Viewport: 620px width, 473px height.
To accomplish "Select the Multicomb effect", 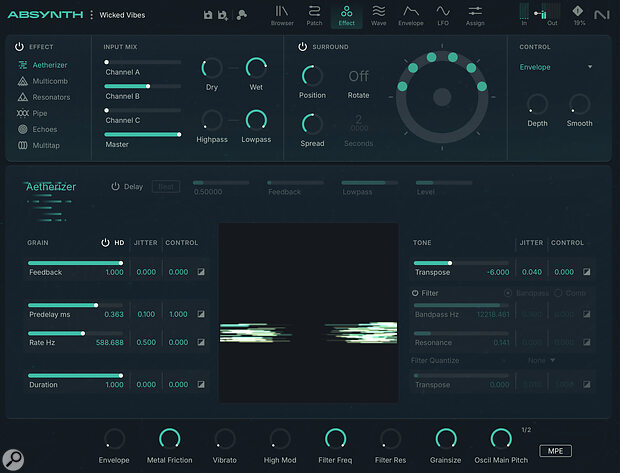I will pos(43,81).
